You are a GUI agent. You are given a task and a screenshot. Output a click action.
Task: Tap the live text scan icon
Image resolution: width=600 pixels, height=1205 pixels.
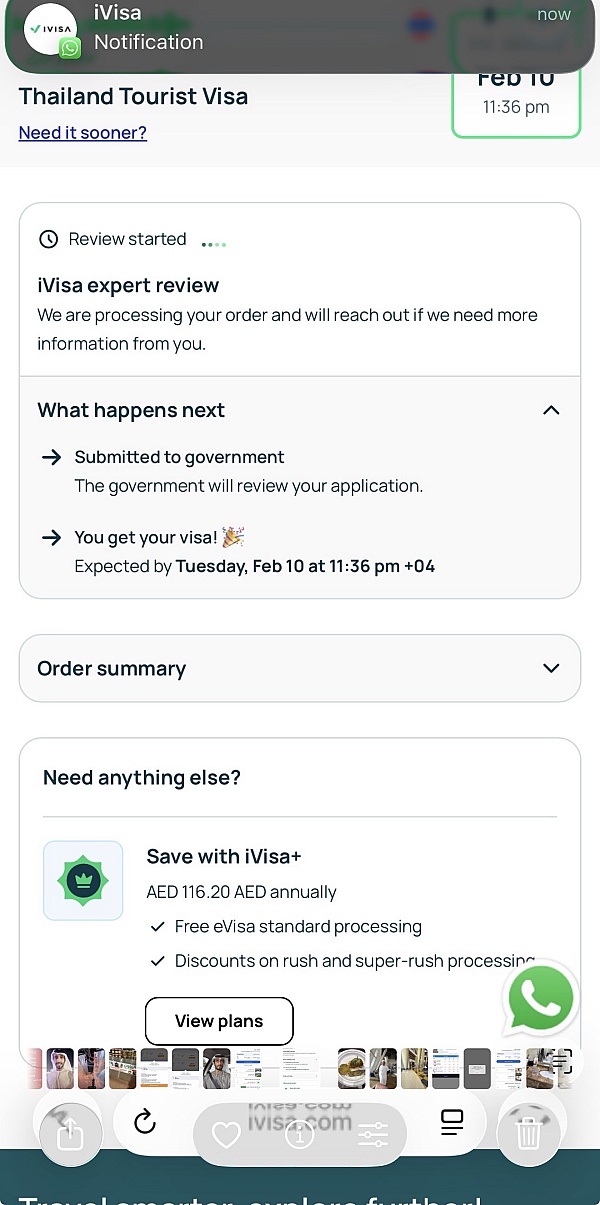click(x=562, y=1062)
